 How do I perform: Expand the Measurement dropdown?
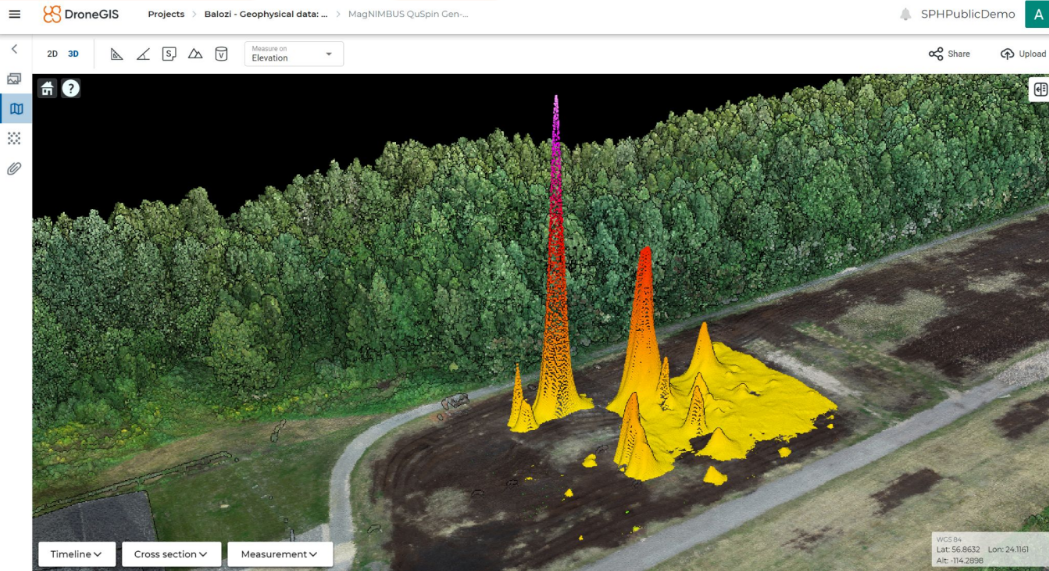(279, 554)
